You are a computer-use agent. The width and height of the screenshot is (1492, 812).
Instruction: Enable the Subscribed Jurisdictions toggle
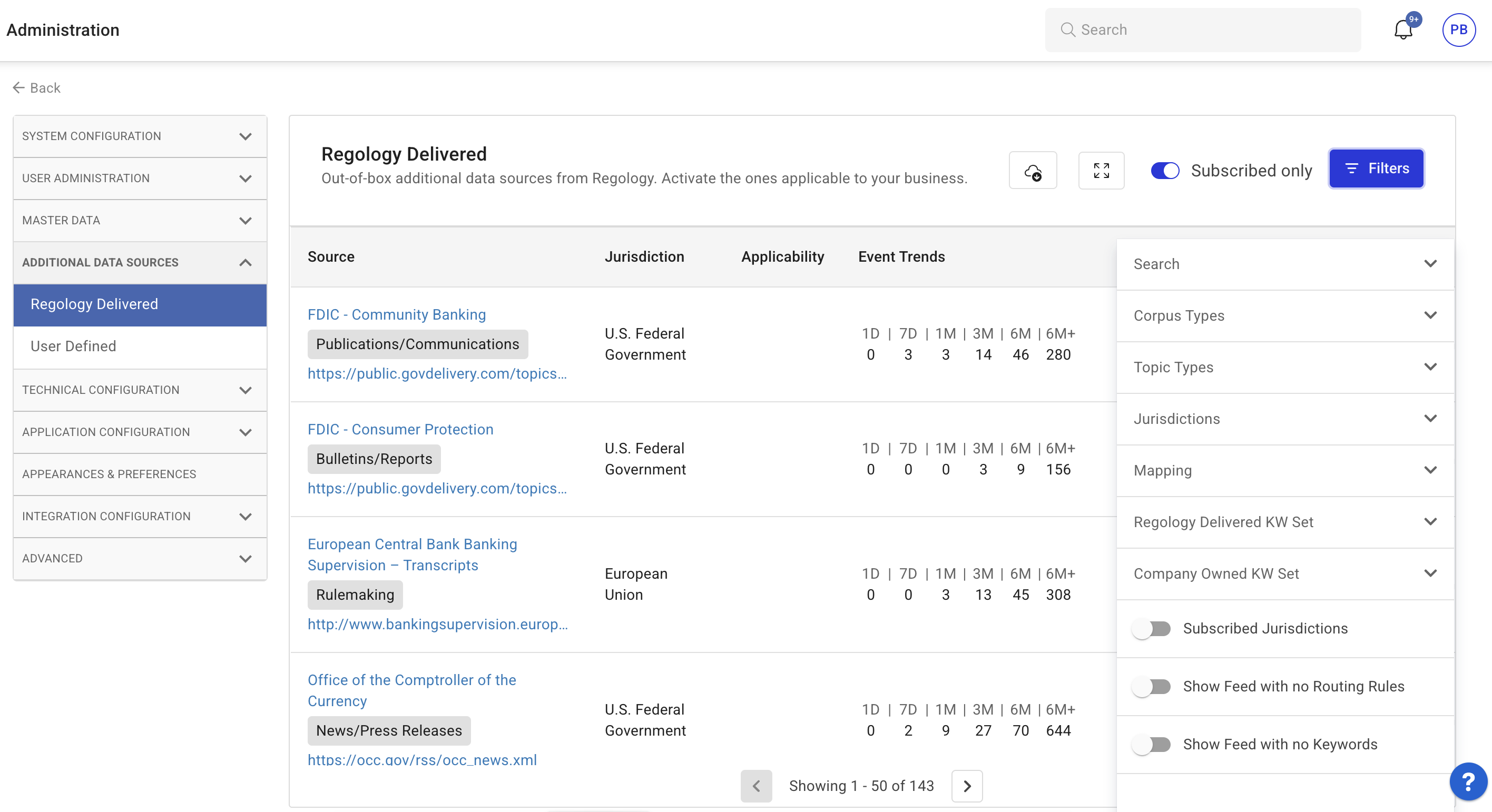pos(1152,629)
